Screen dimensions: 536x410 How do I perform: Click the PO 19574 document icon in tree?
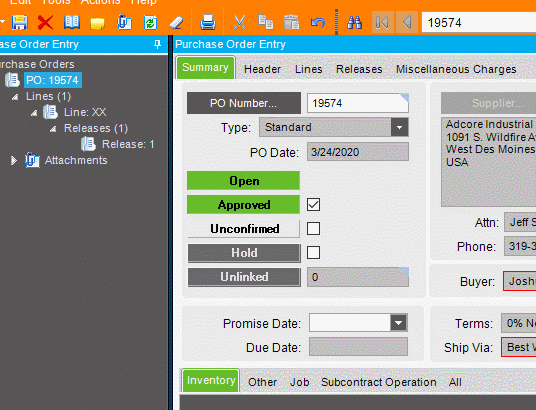click(x=12, y=80)
